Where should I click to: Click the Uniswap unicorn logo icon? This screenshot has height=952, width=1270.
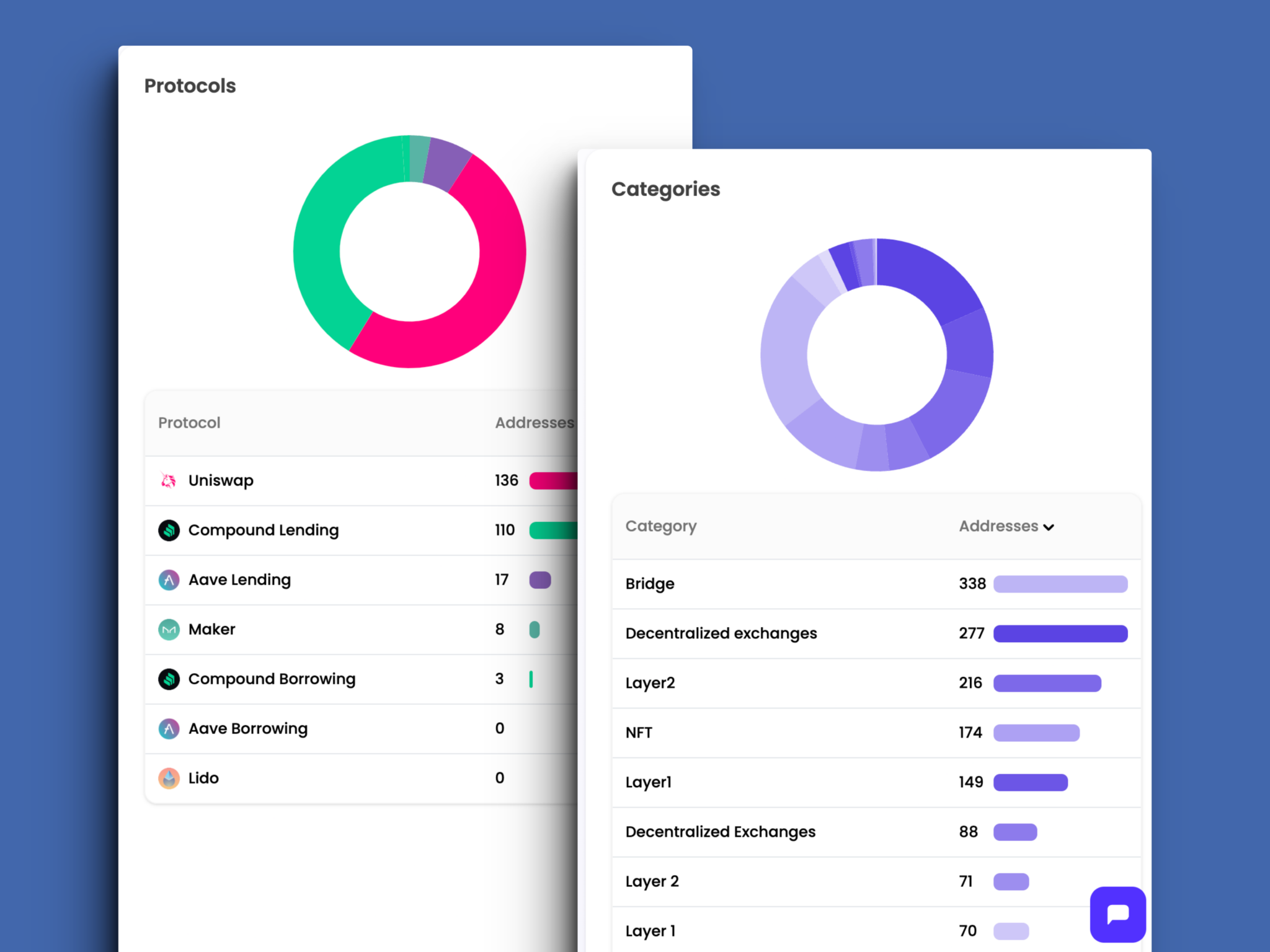pos(169,480)
